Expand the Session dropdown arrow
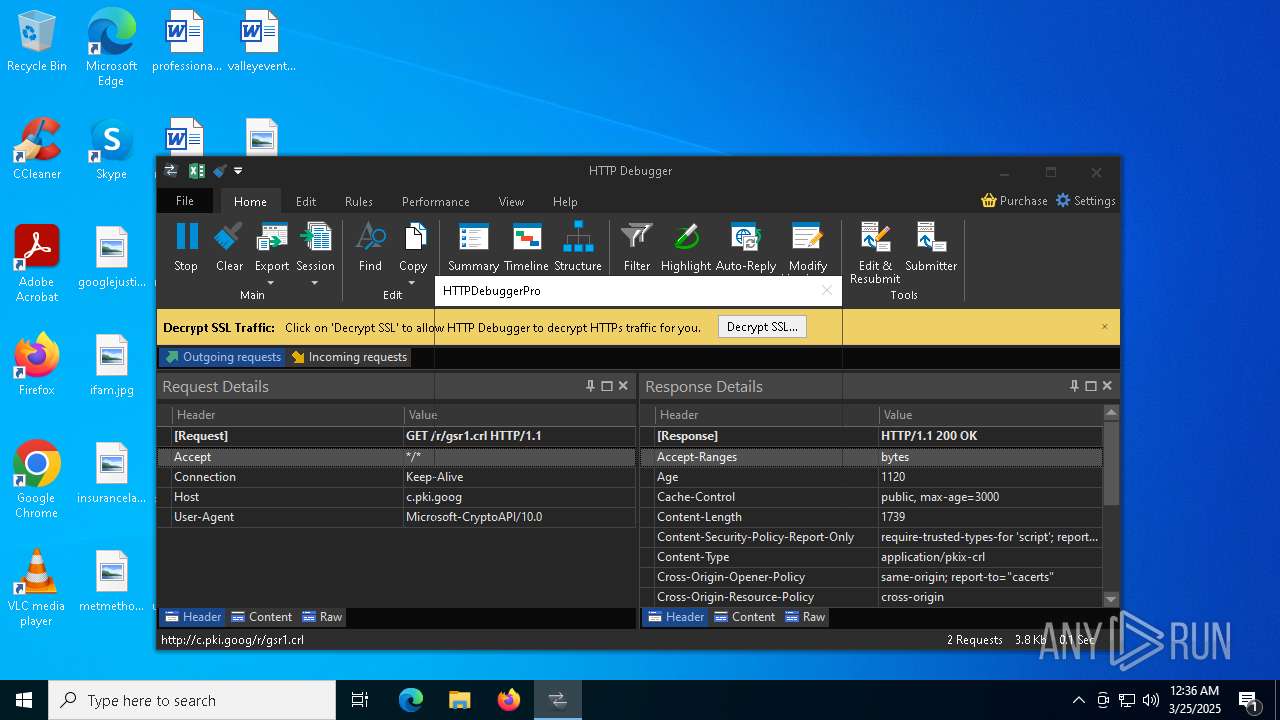Screen dimensions: 1280x720 (x=315, y=283)
